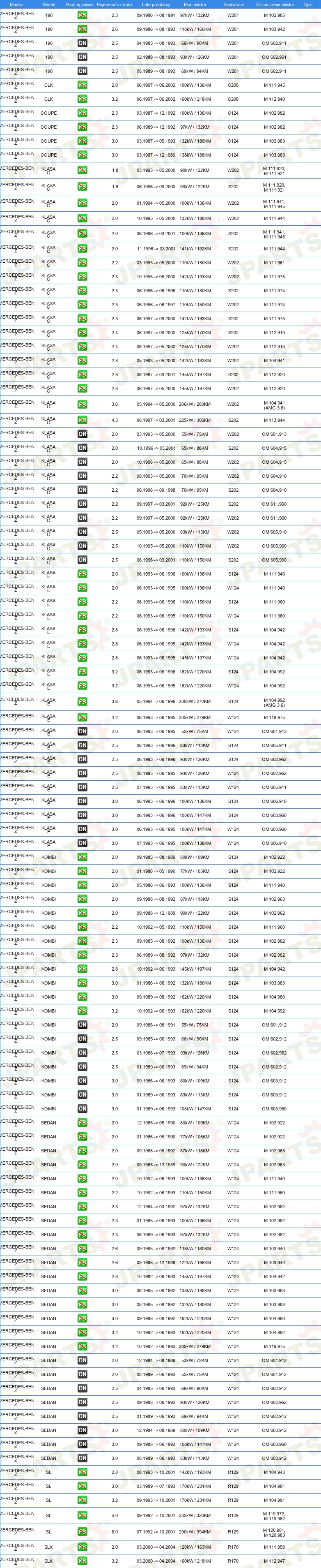Click the Lata produkcji column header
Image resolution: width=321 pixels, height=1568 pixels.
tap(156, 4)
